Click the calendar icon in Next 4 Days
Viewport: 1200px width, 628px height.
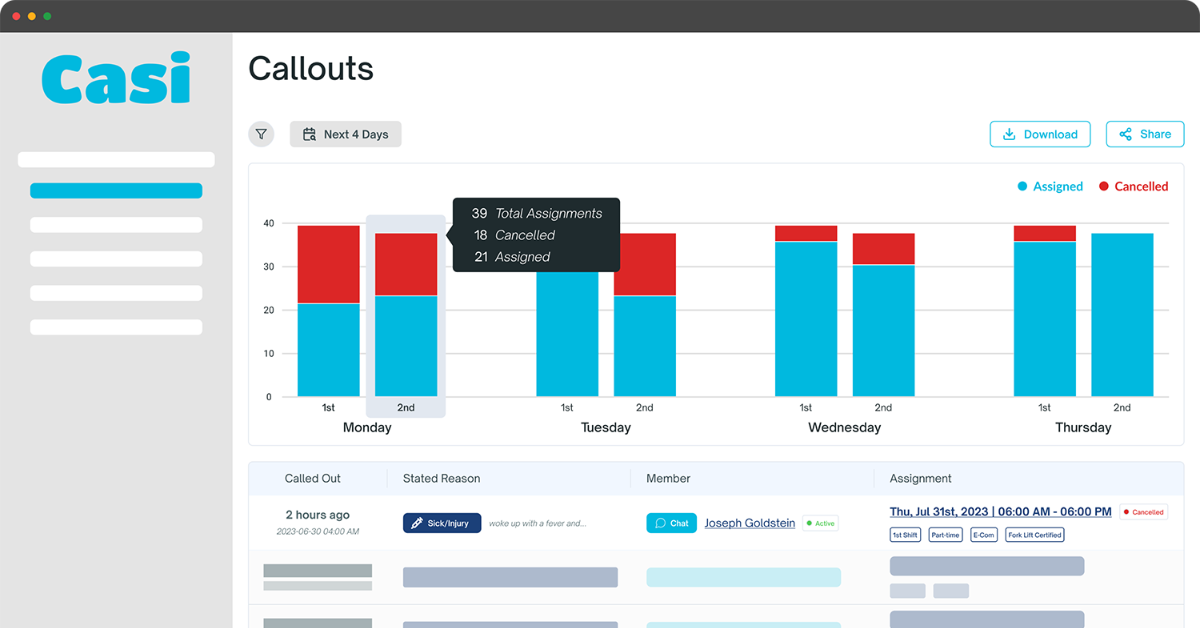309,134
